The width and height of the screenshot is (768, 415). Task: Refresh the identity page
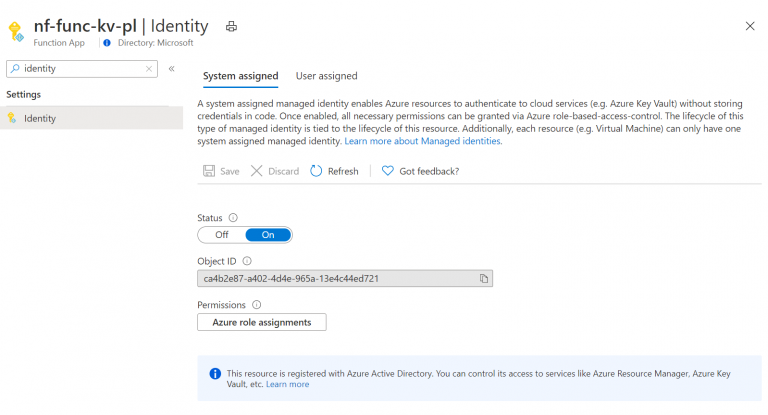click(x=334, y=171)
